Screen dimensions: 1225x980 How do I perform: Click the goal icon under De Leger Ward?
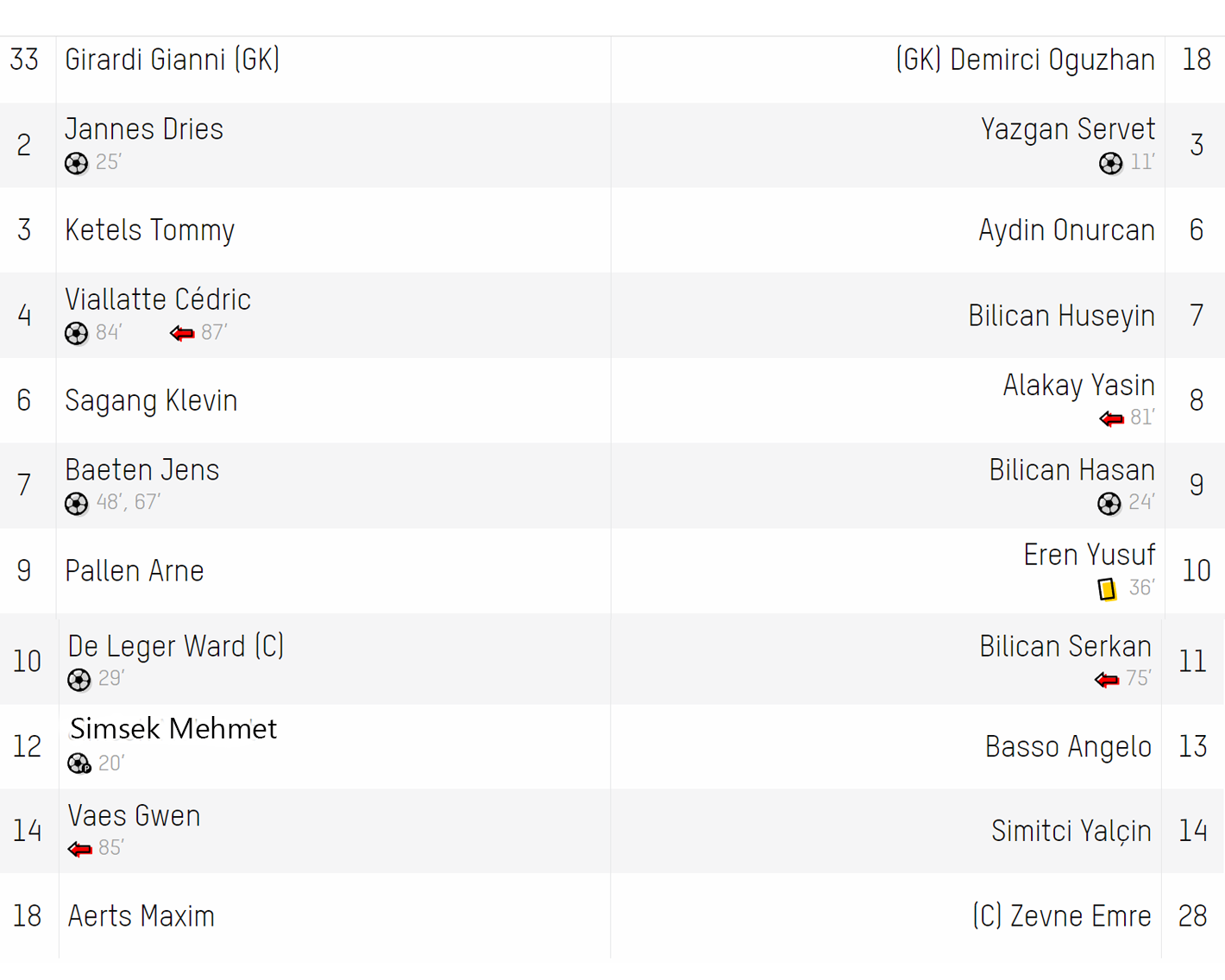(x=79, y=680)
